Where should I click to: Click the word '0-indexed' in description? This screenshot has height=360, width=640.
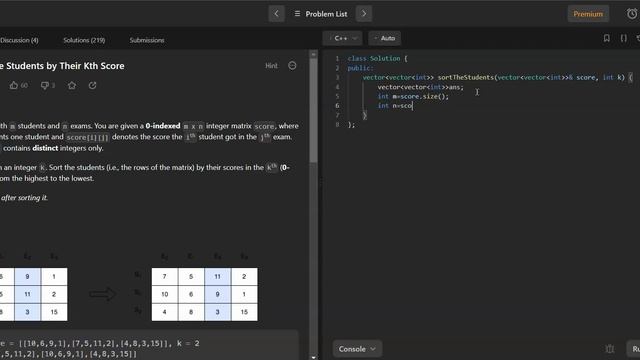click(163, 126)
